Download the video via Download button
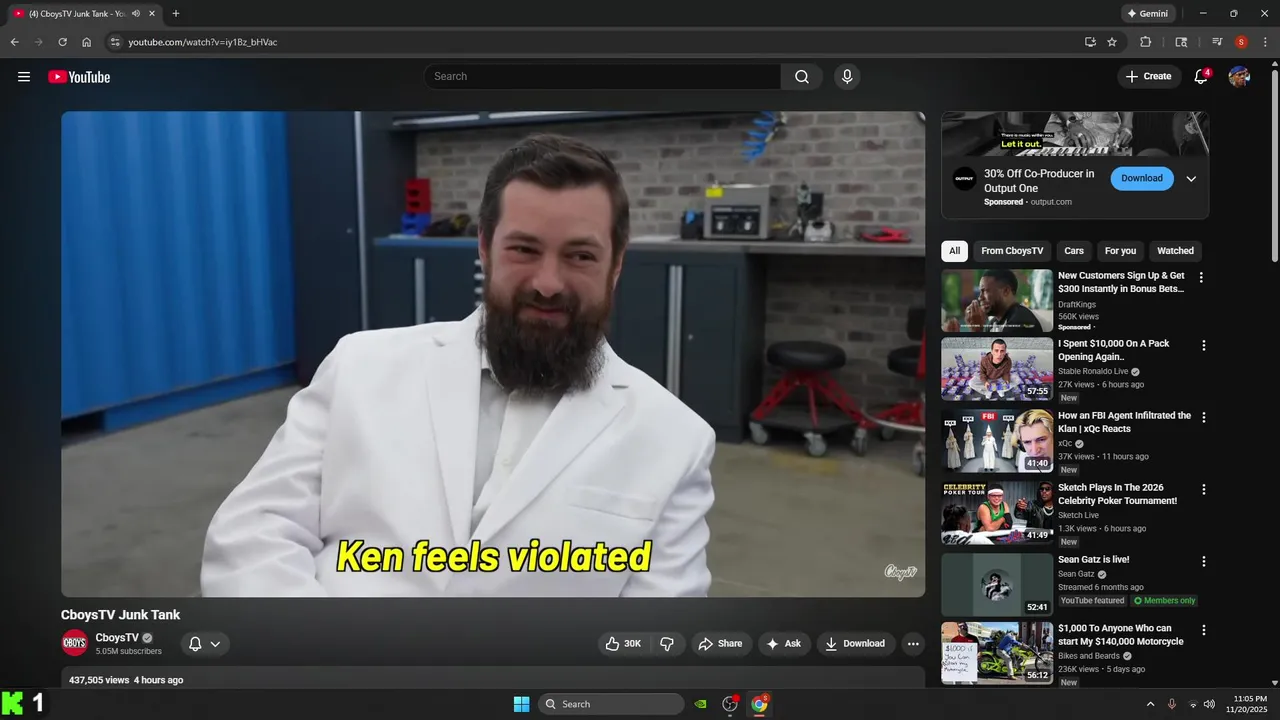This screenshot has width=1280, height=720. coord(855,644)
